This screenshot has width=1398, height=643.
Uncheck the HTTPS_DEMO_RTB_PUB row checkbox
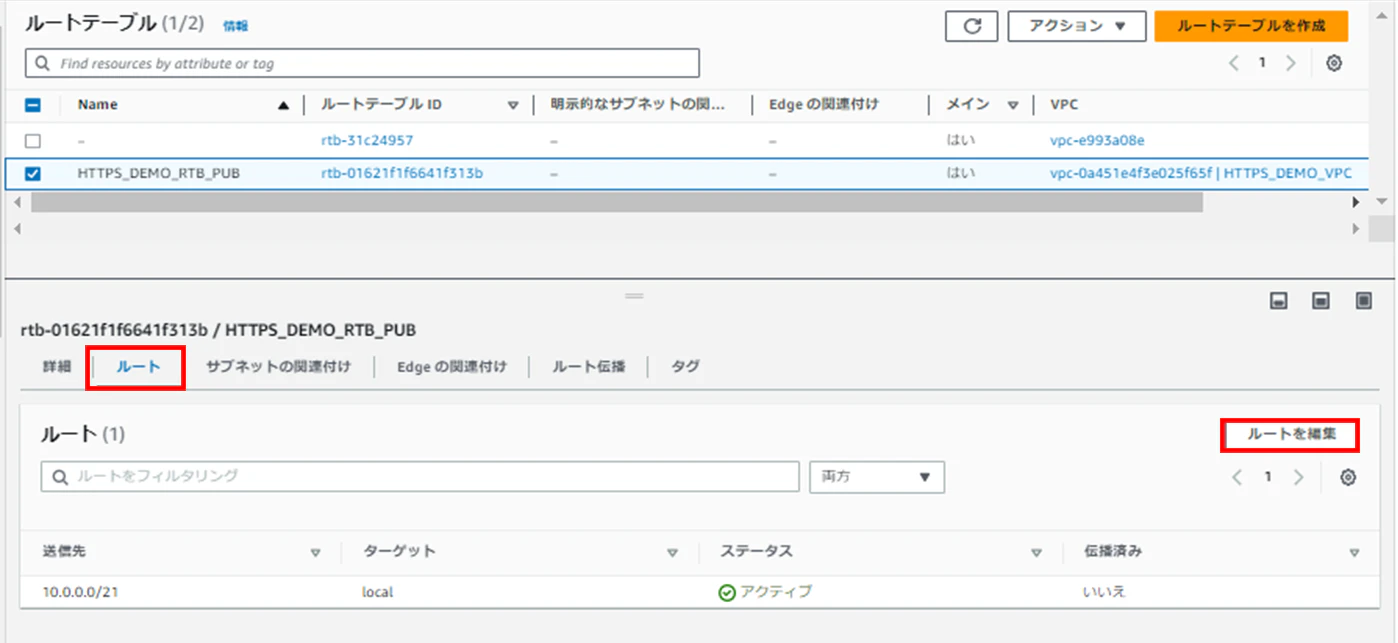coord(33,174)
